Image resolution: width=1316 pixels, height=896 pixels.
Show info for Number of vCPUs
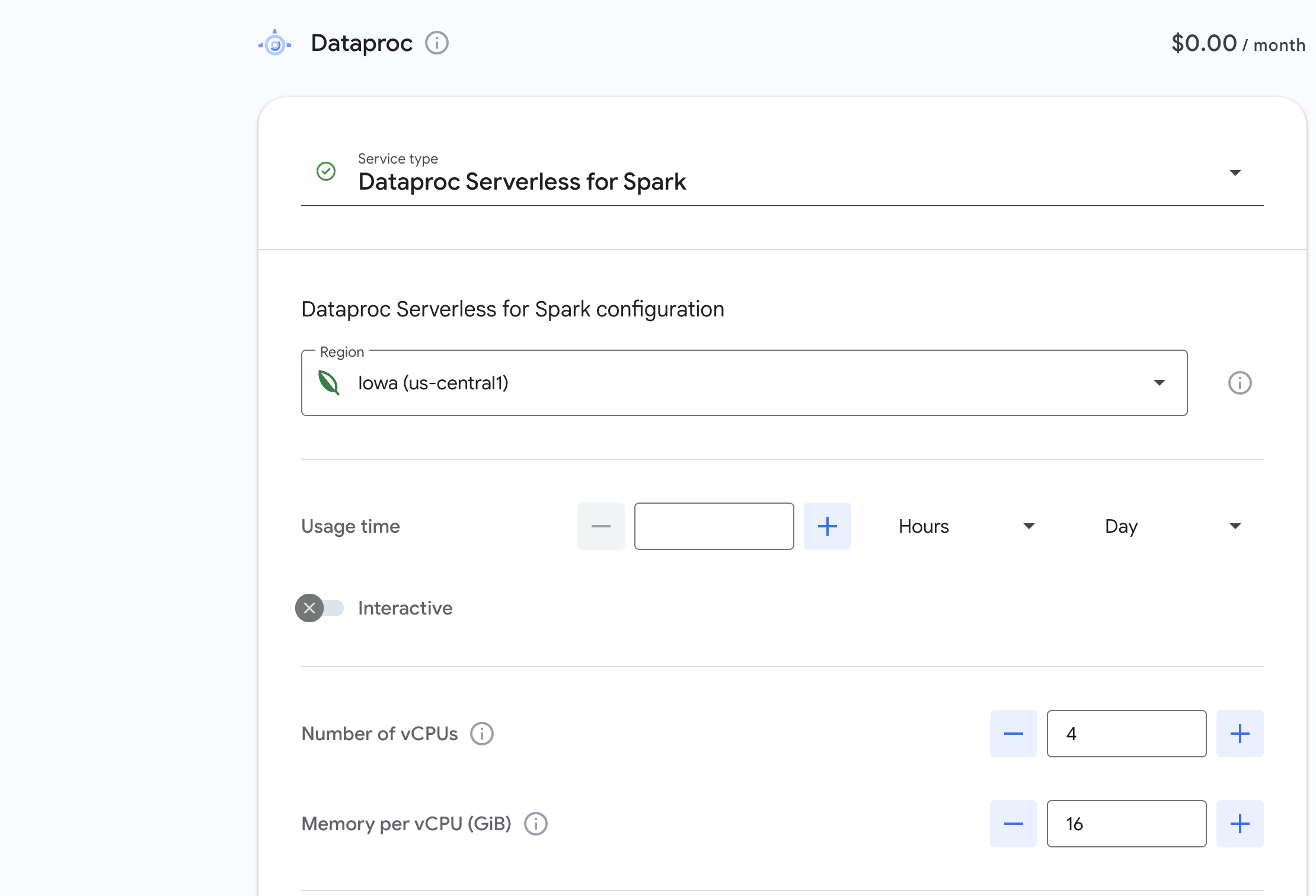(x=482, y=734)
